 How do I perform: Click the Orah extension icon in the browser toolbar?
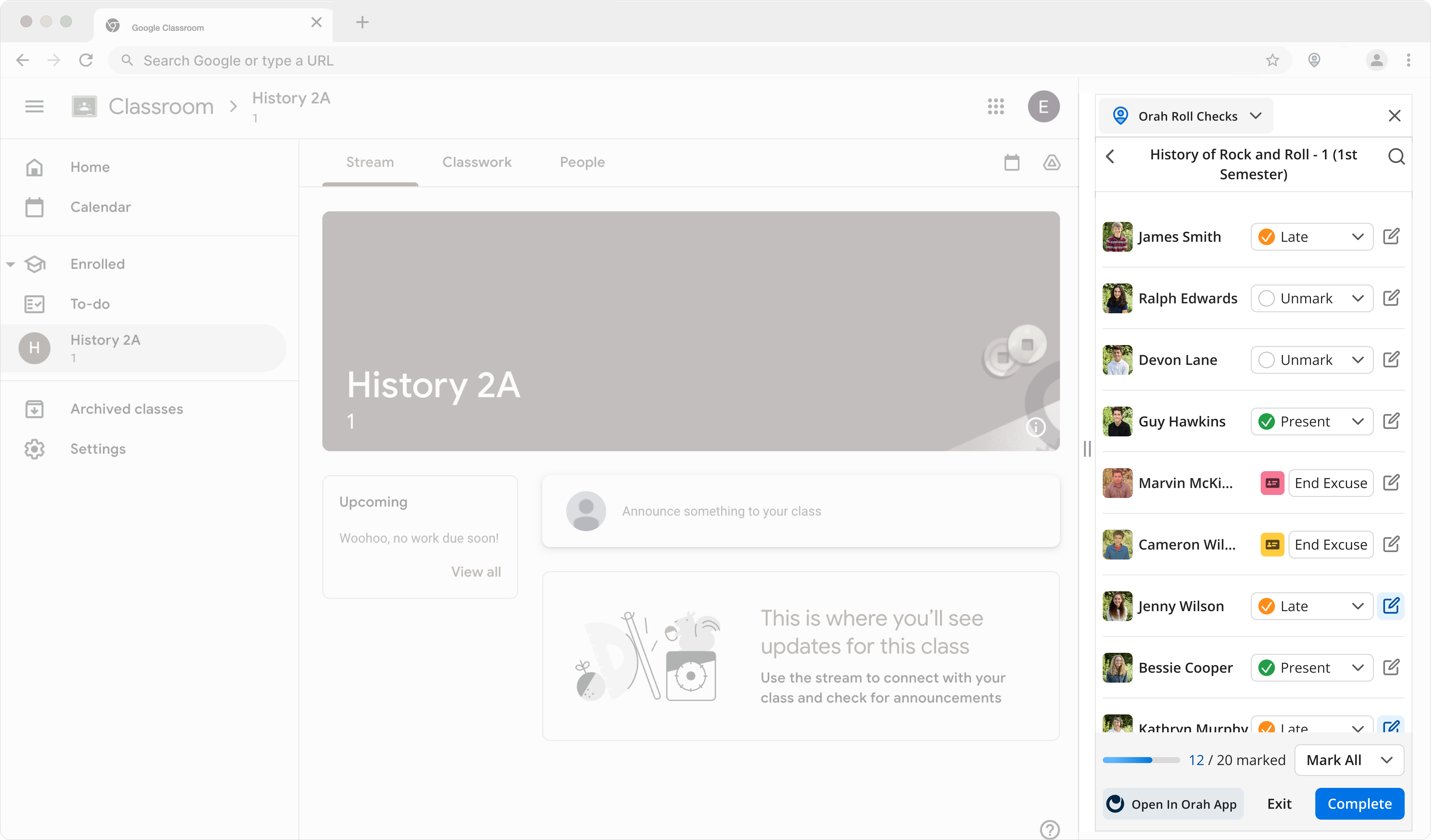coord(1314,60)
